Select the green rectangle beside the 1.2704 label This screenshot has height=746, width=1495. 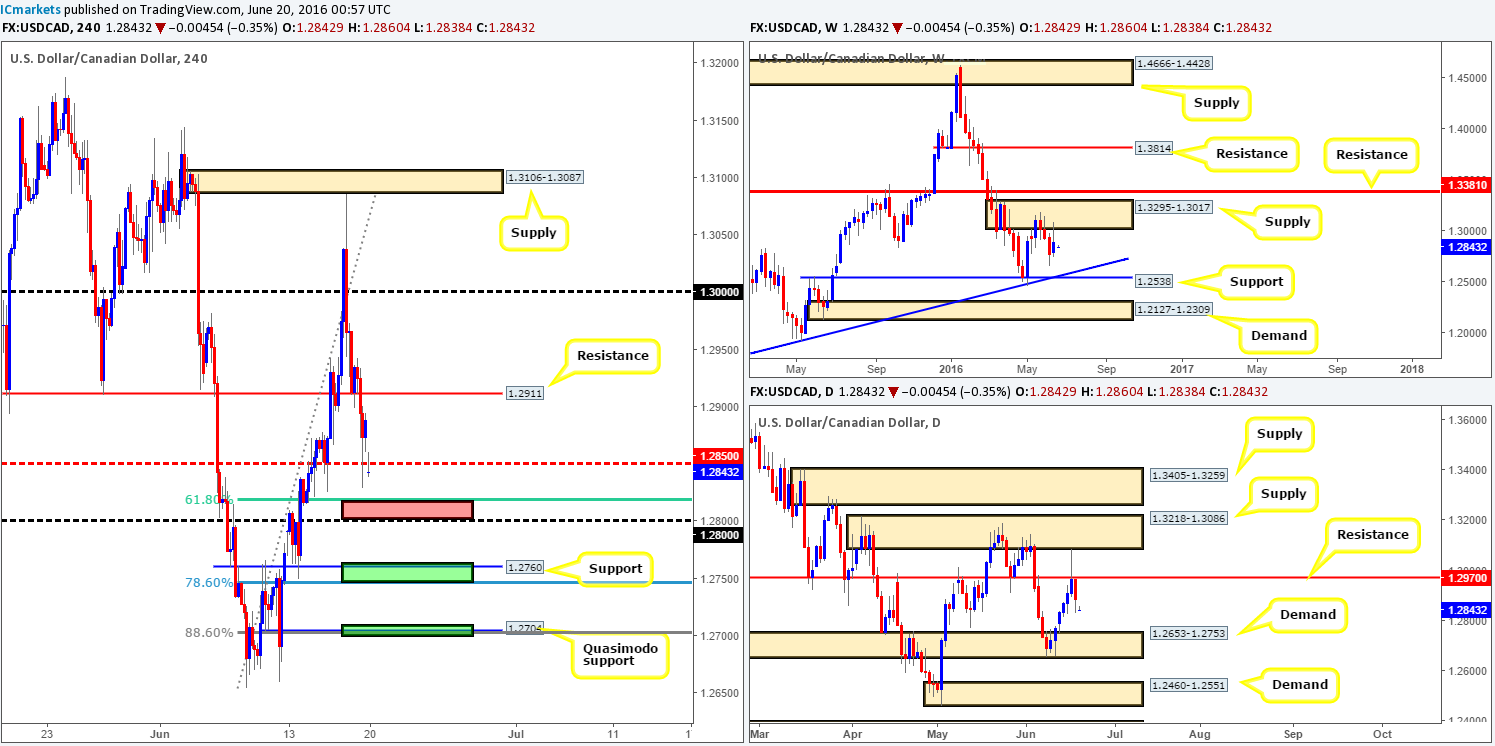[407, 630]
